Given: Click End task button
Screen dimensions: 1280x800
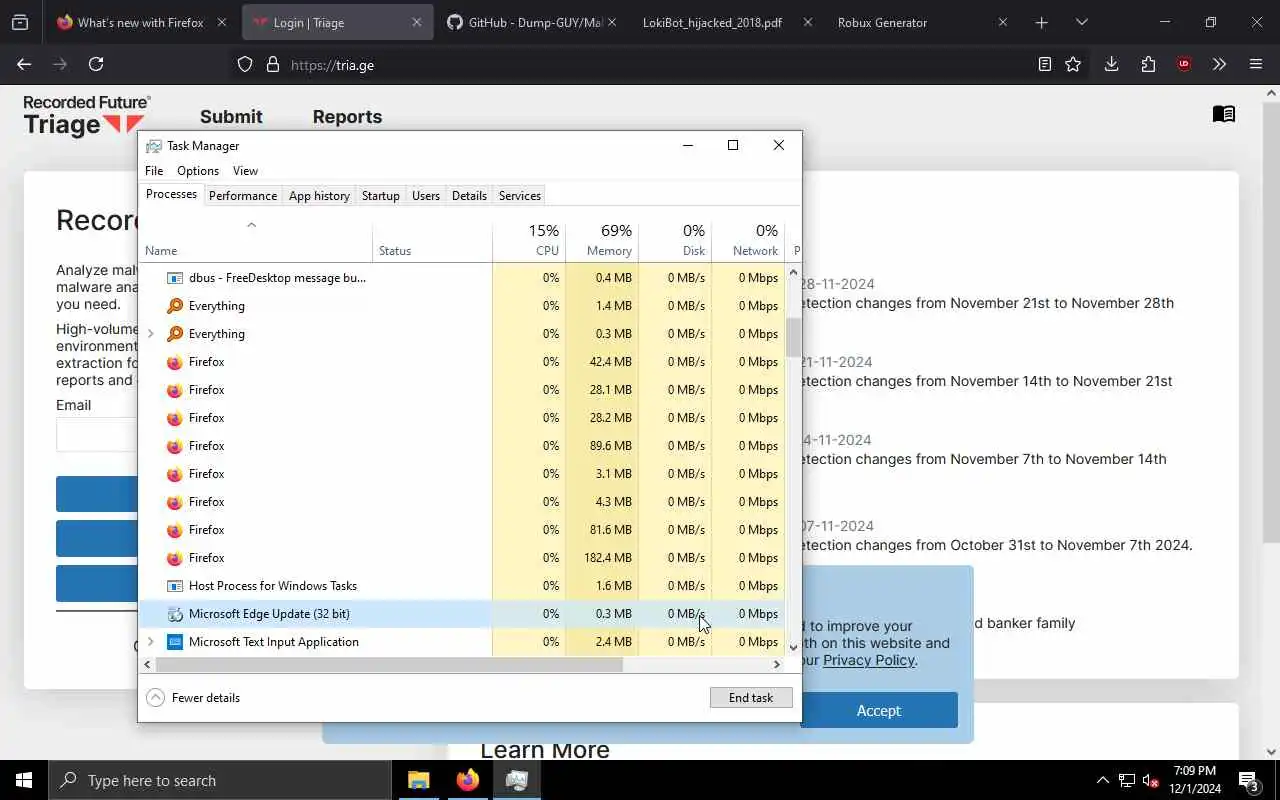Looking at the screenshot, I should [x=751, y=698].
